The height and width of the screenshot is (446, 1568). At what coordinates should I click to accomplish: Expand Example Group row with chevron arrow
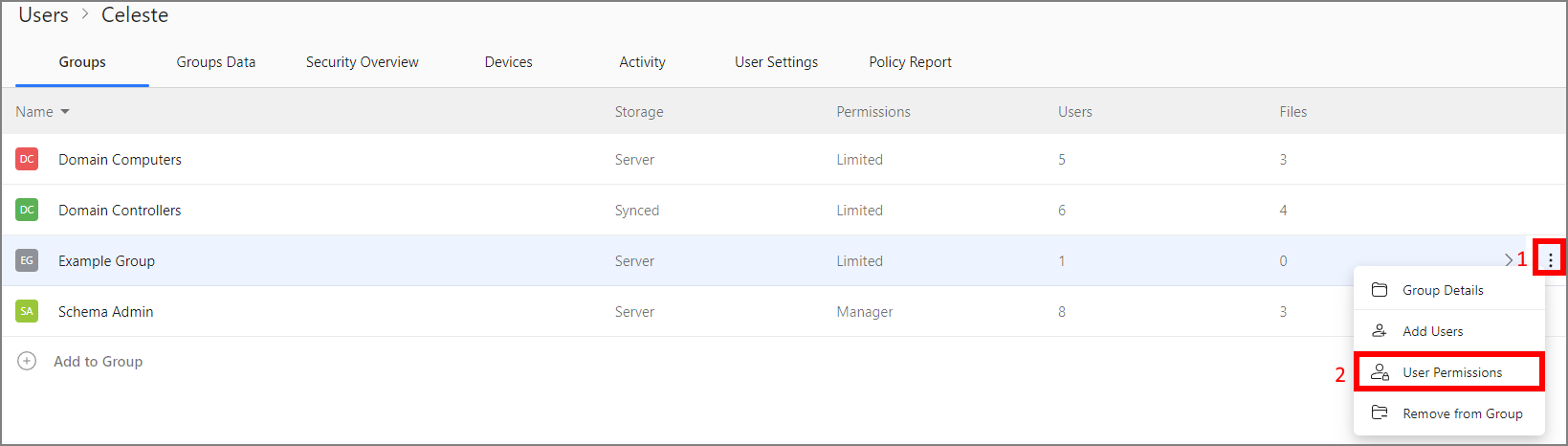coord(1509,259)
